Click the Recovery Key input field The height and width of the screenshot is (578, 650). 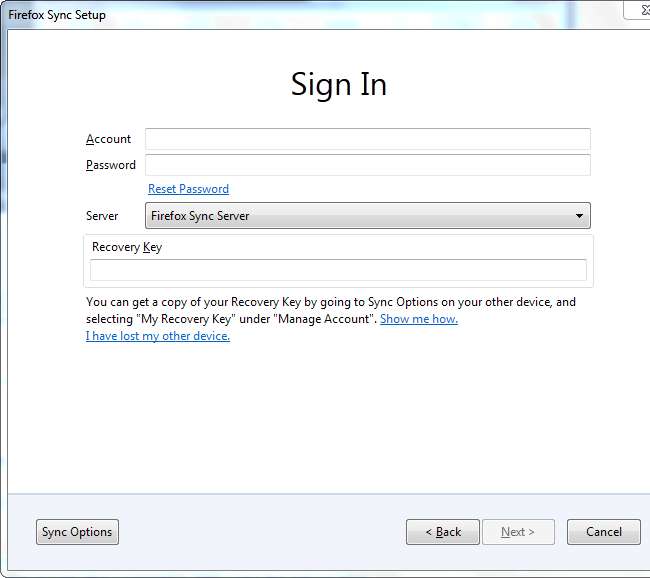click(x=338, y=270)
